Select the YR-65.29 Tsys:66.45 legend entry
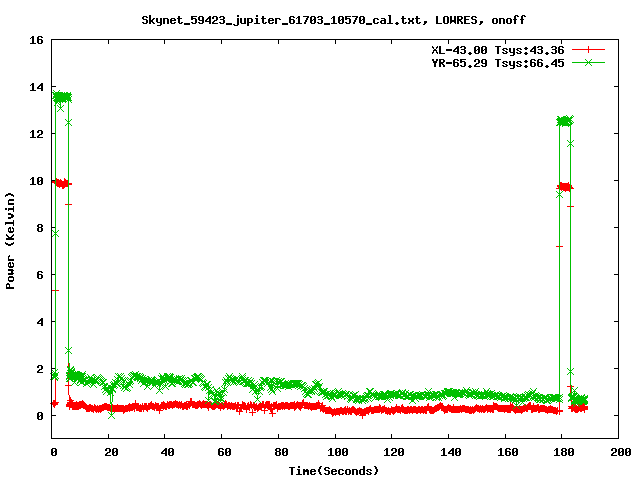The width and height of the screenshot is (640, 480). tap(498, 63)
